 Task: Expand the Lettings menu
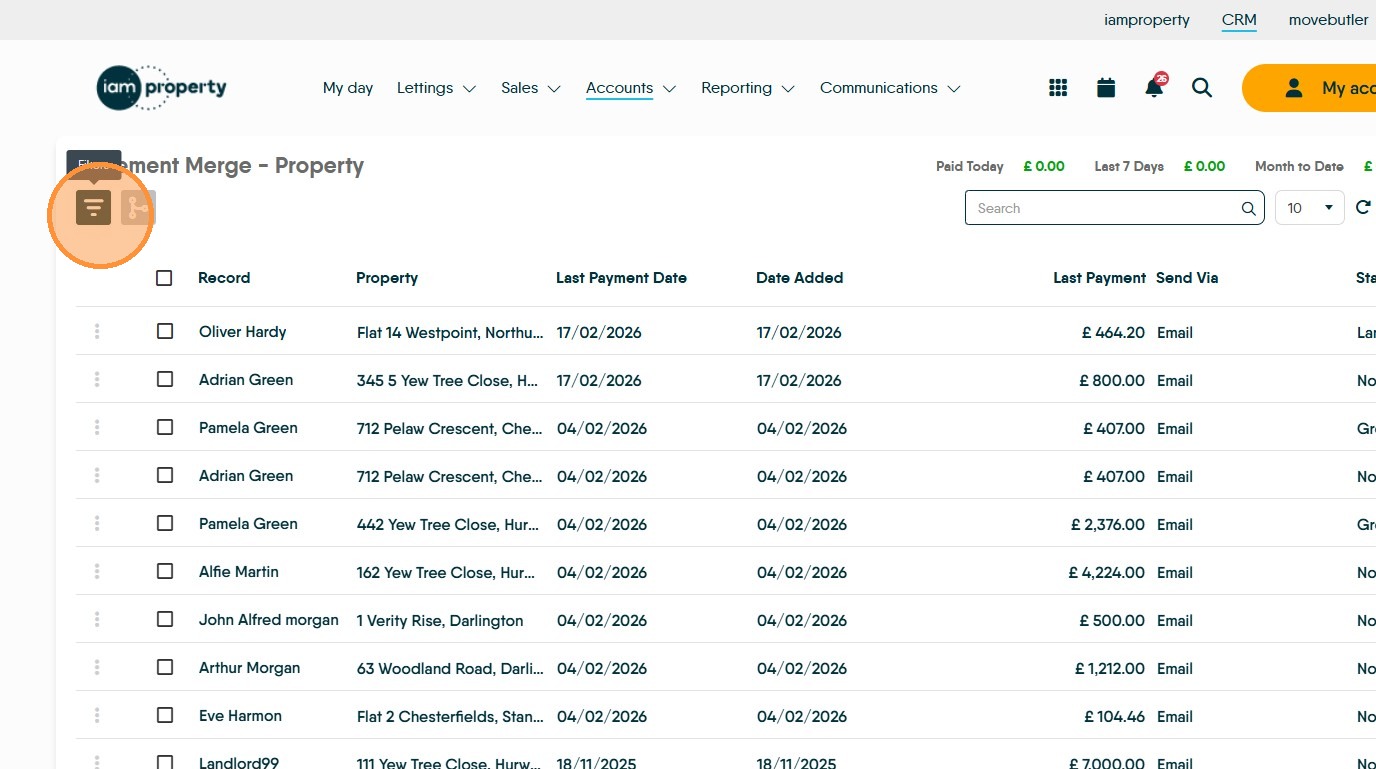(436, 88)
